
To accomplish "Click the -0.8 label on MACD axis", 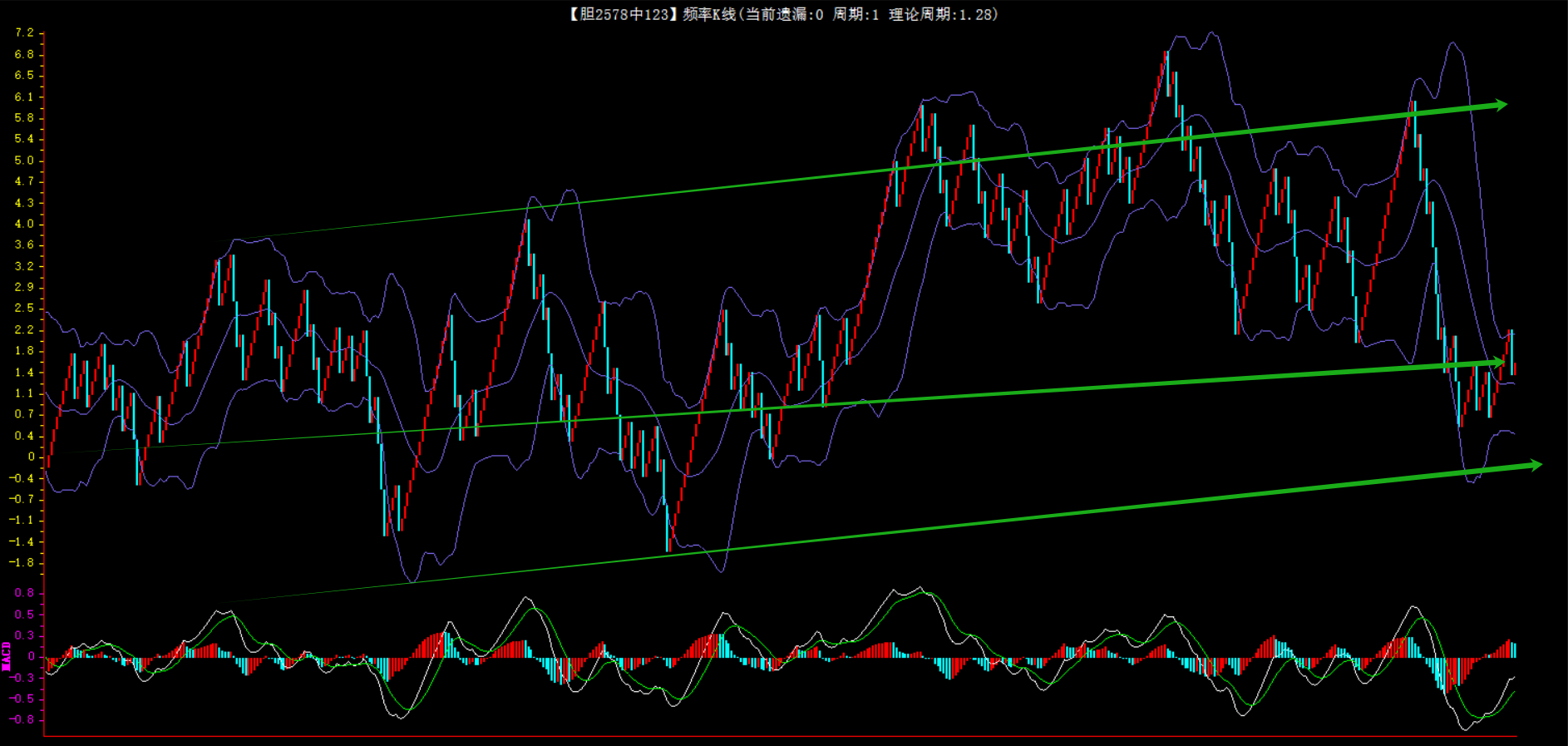I will [22, 719].
